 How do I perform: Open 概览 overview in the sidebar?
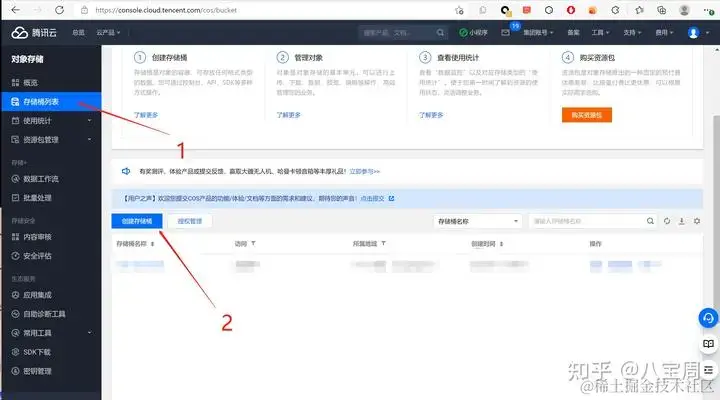coord(51,83)
